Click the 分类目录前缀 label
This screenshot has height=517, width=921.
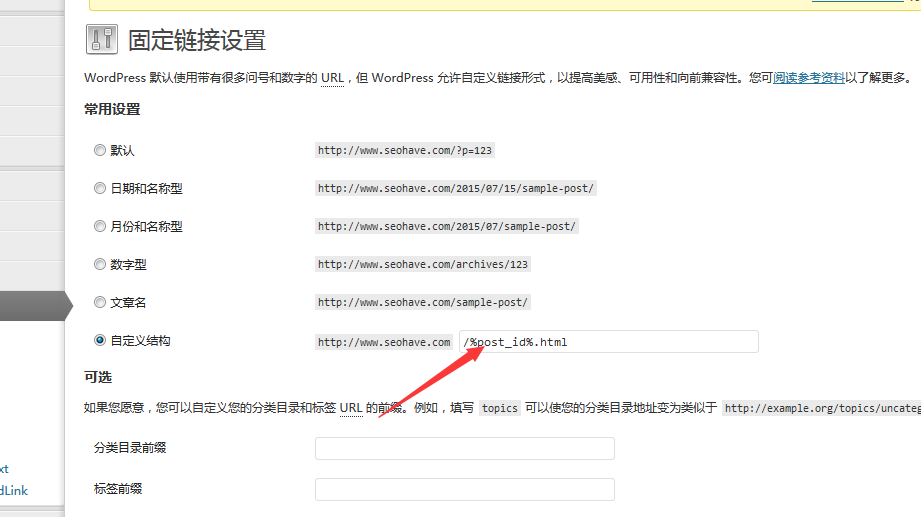click(x=130, y=448)
